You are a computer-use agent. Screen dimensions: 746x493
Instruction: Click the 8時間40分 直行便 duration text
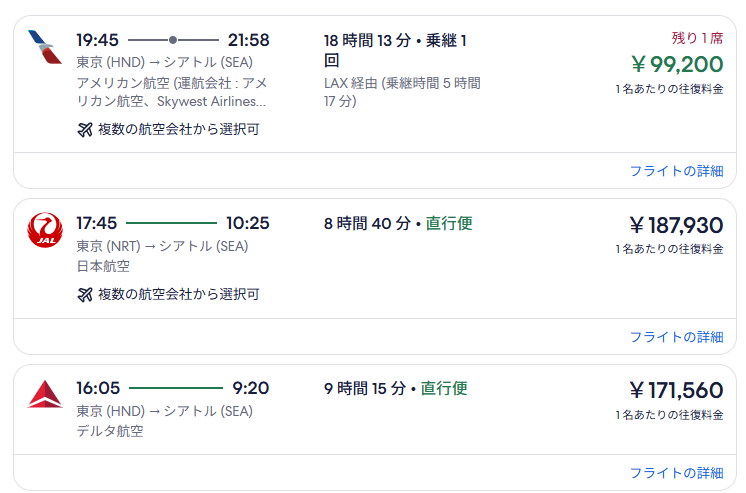tap(398, 223)
